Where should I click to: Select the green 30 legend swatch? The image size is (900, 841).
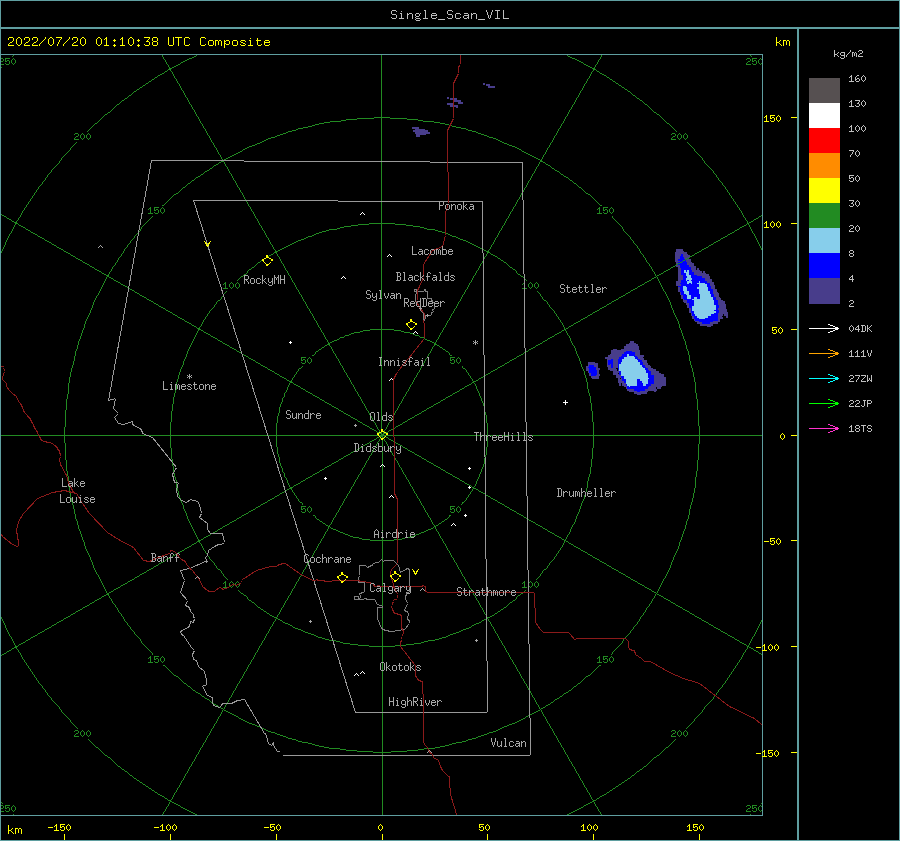(x=824, y=215)
